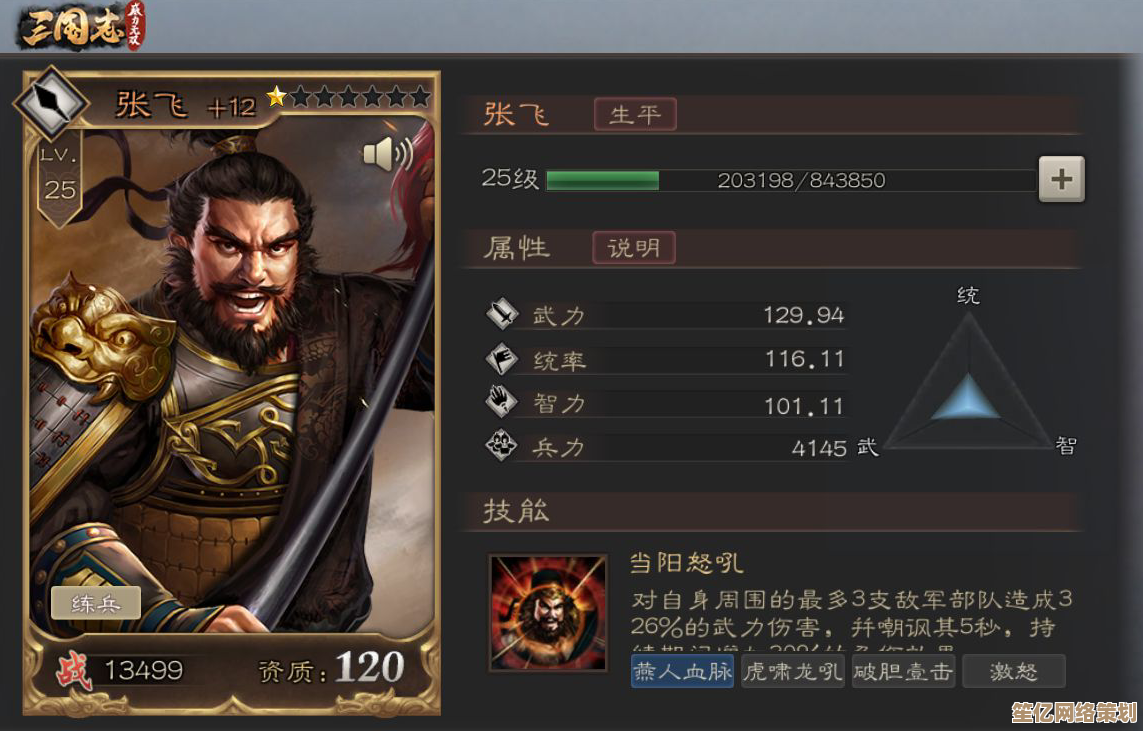1143x731 pixels.
Task: Click the spear troop-type diamond icon
Action: [x=52, y=102]
